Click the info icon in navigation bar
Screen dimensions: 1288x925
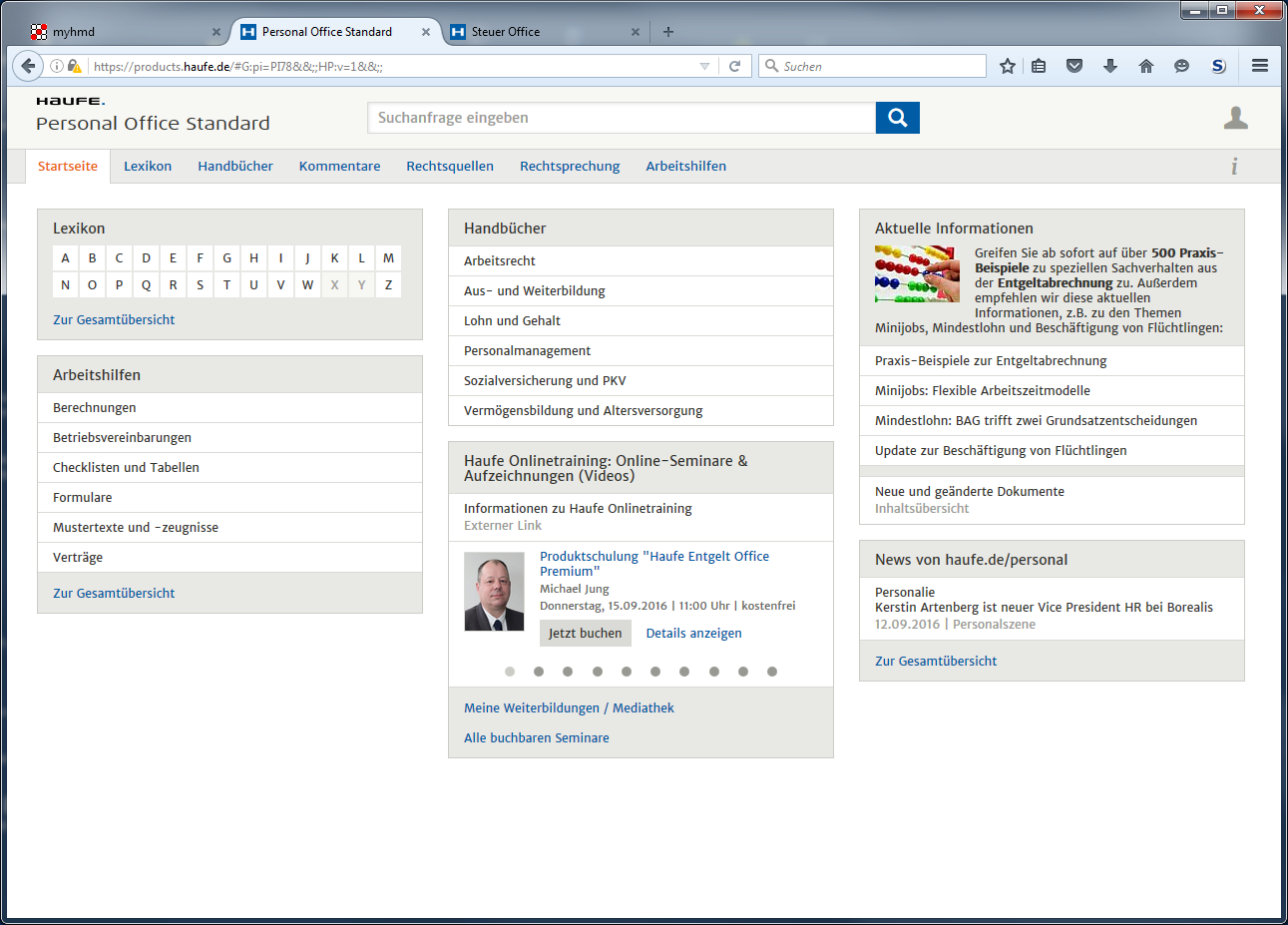coord(1234,166)
